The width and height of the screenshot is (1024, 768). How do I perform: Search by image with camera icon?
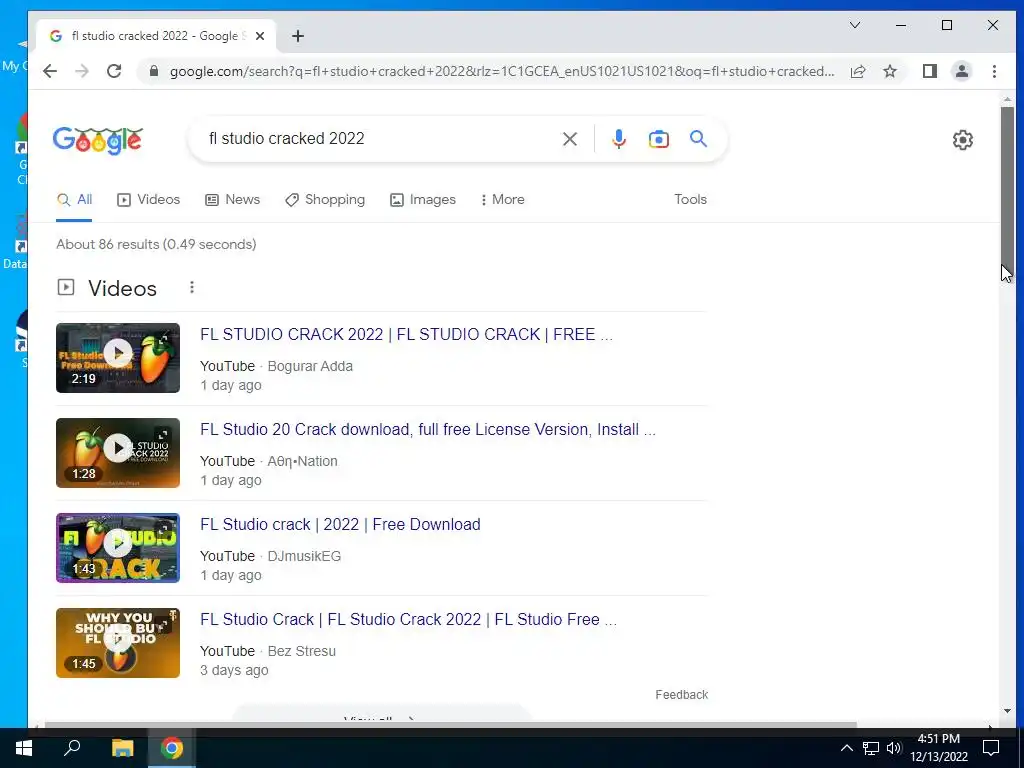[x=658, y=138]
